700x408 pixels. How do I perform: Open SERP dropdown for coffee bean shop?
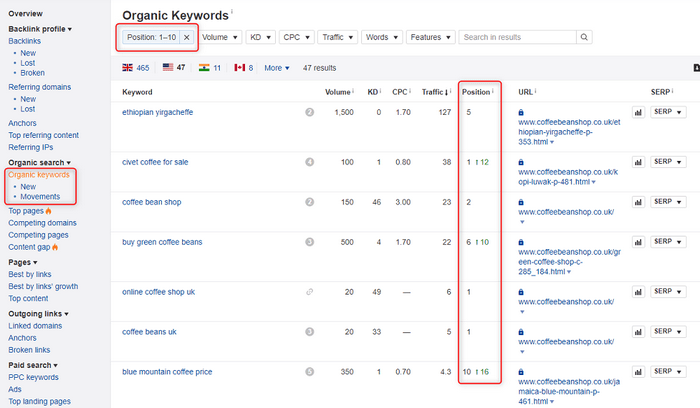coord(668,202)
